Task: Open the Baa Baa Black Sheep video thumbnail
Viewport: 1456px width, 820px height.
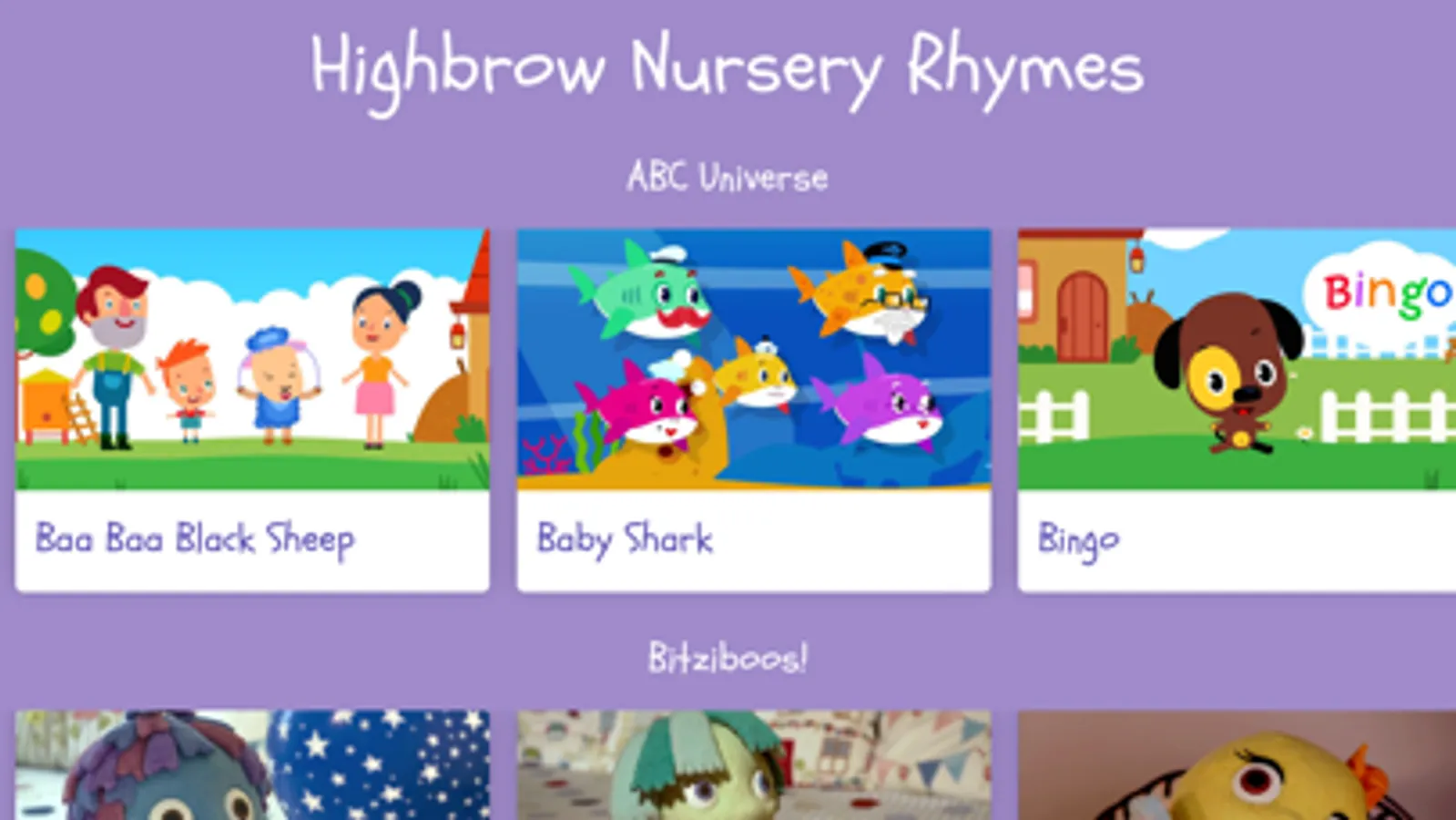Action: [252, 359]
